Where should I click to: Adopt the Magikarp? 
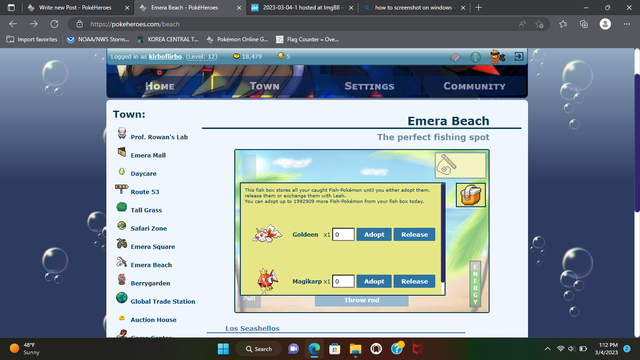click(374, 281)
